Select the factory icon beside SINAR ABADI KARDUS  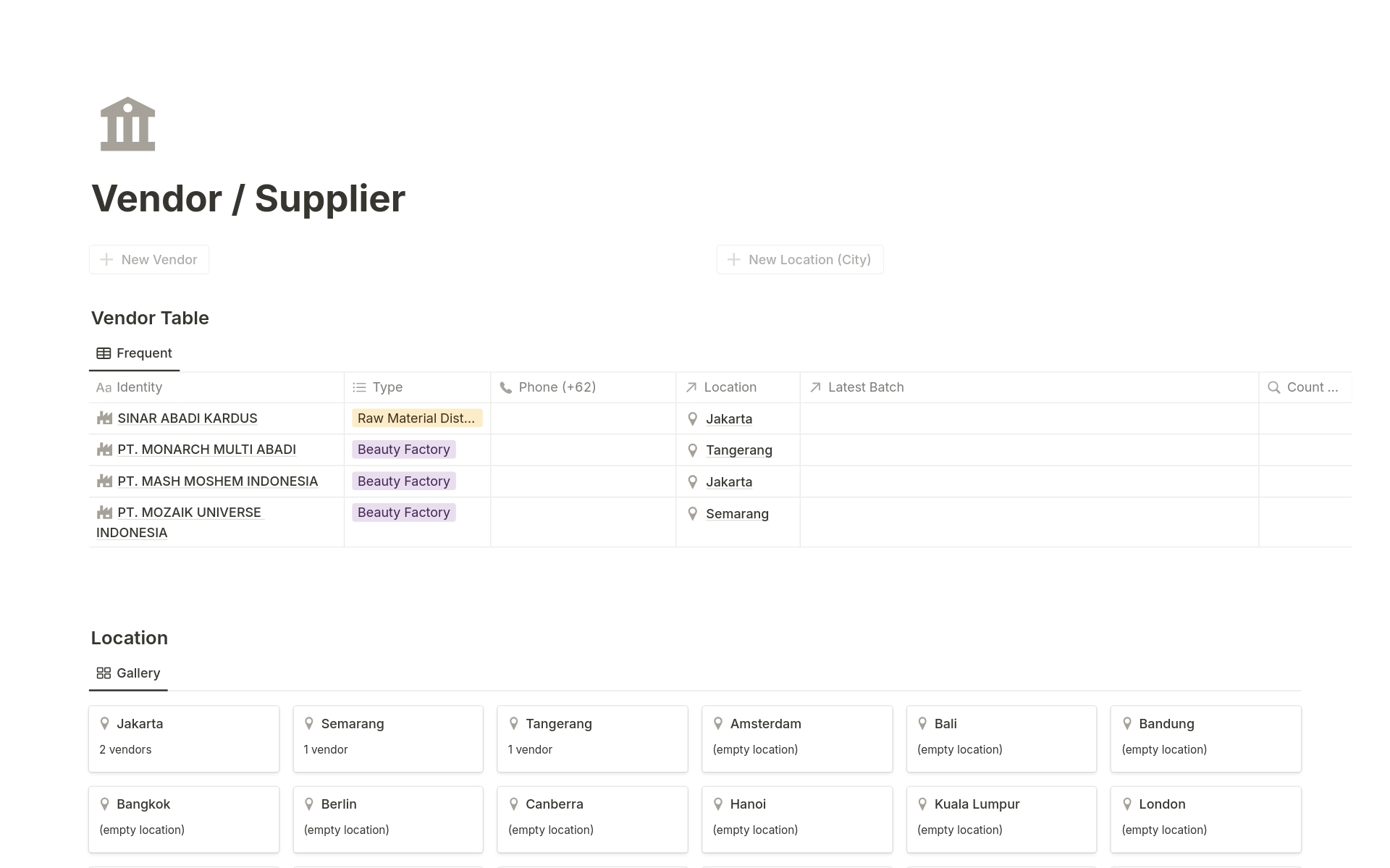[104, 418]
